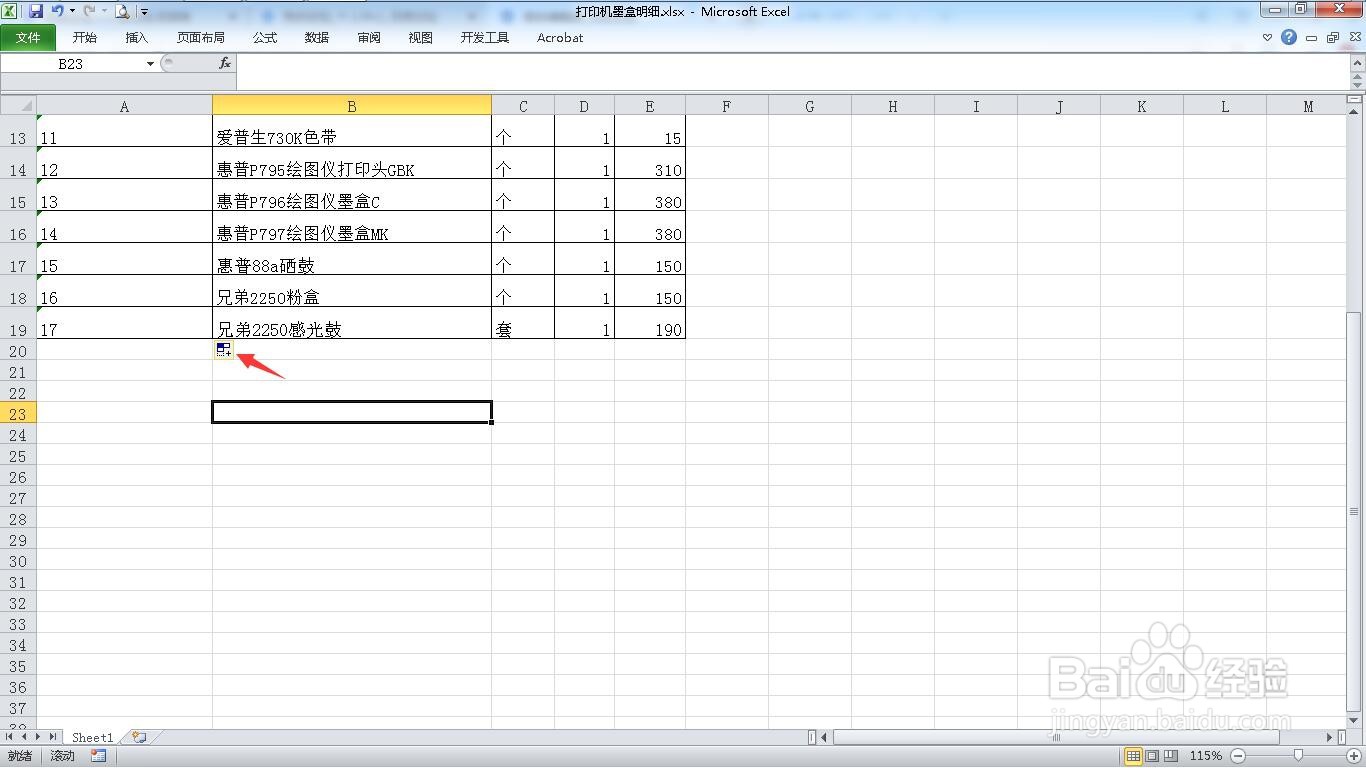
Task: Move the zoom slider handle
Action: coord(1298,756)
